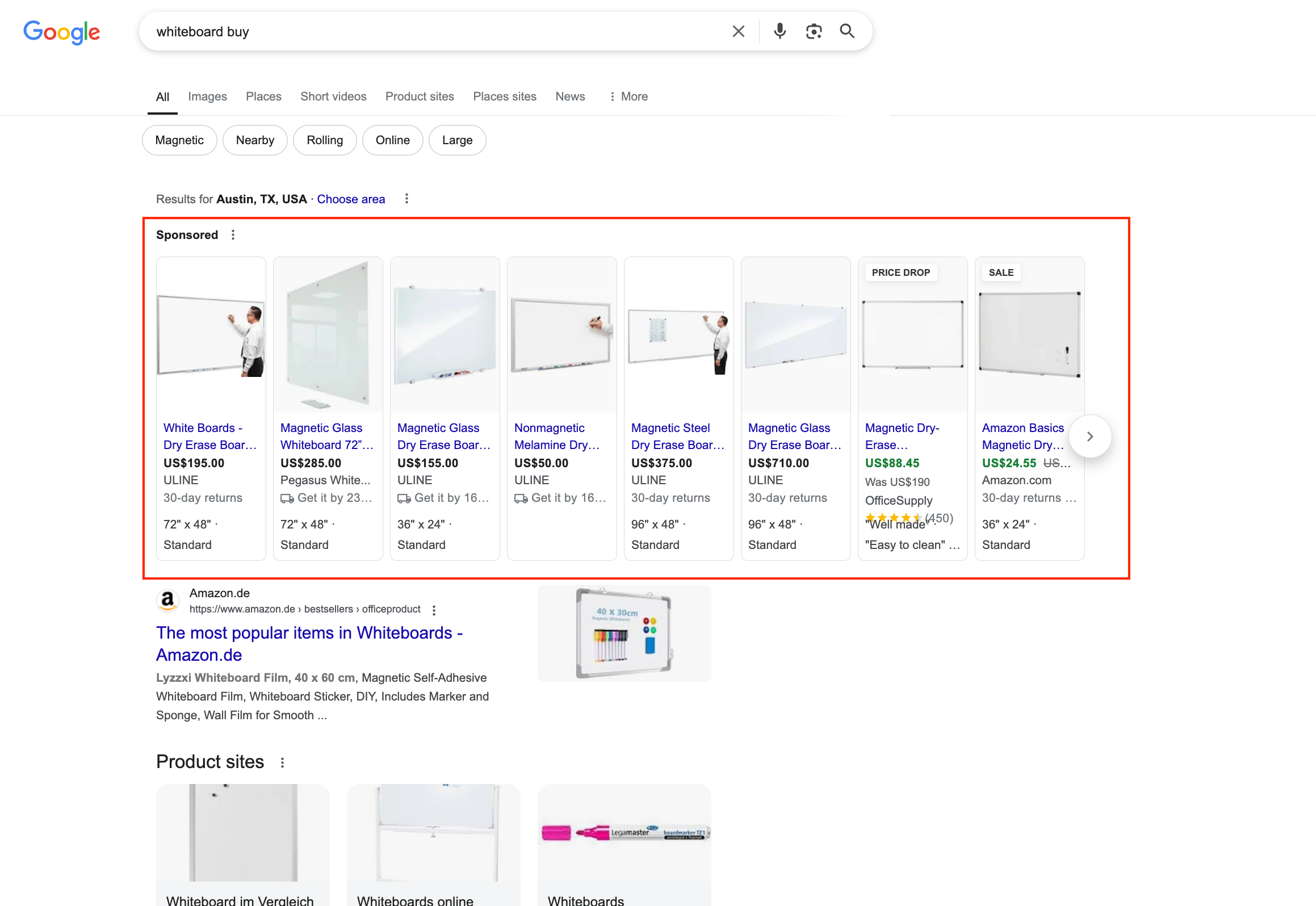Open three-dot menu beside Choose area

point(406,199)
